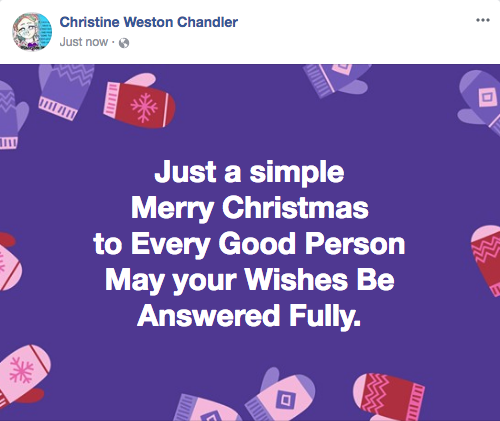500x421 pixels.
Task: Select the "to Every Good Person" line
Action: pos(249,244)
